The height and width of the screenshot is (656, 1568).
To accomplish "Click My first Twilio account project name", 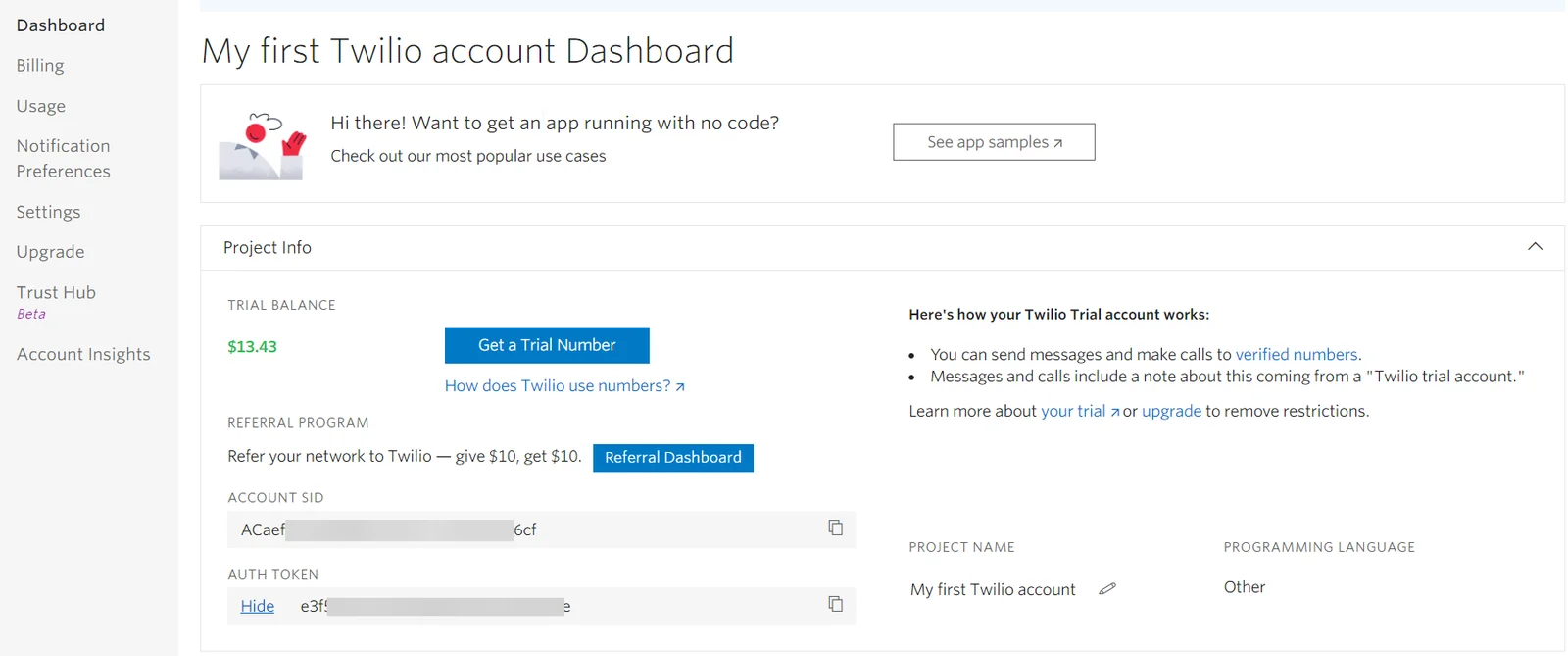I will 993,589.
